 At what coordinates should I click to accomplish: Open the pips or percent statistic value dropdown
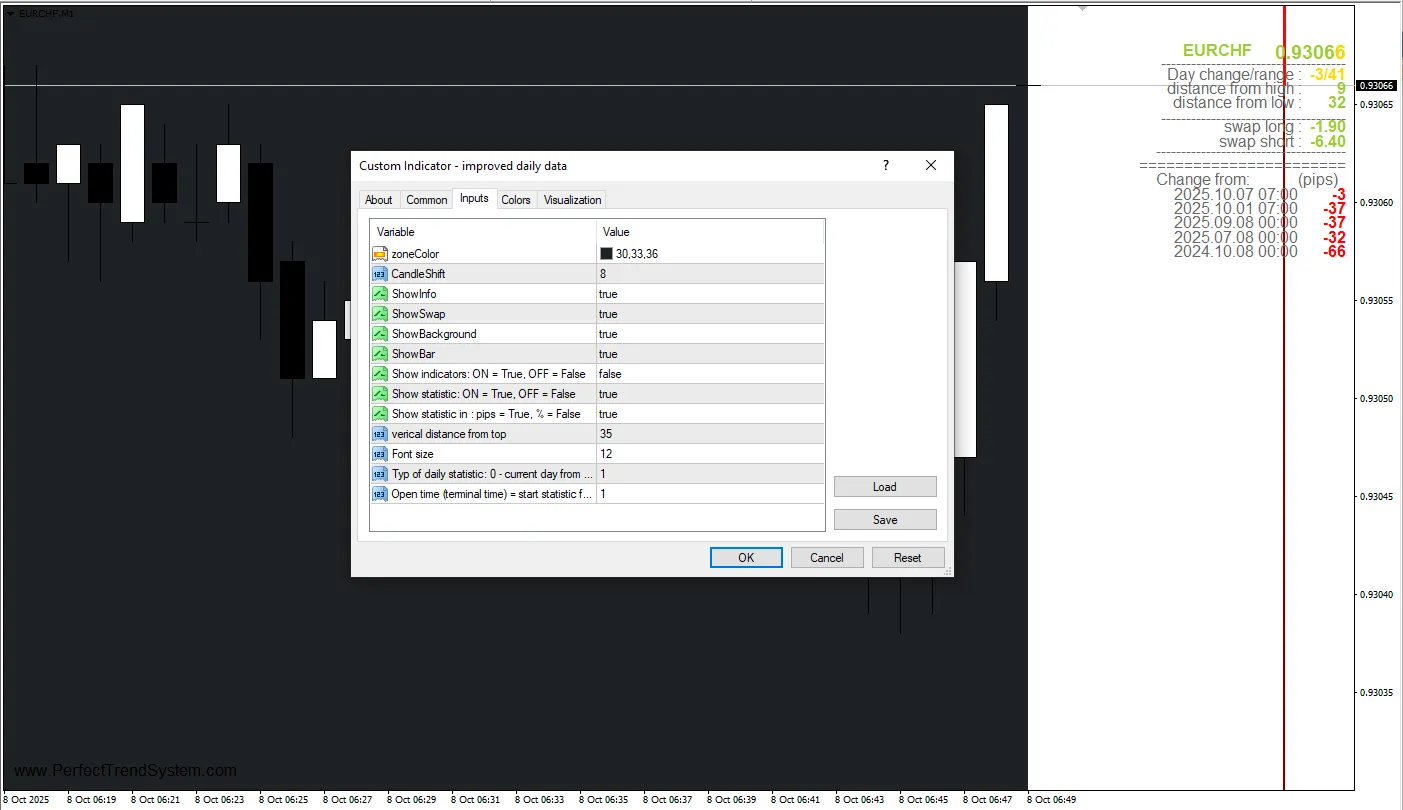coord(709,414)
